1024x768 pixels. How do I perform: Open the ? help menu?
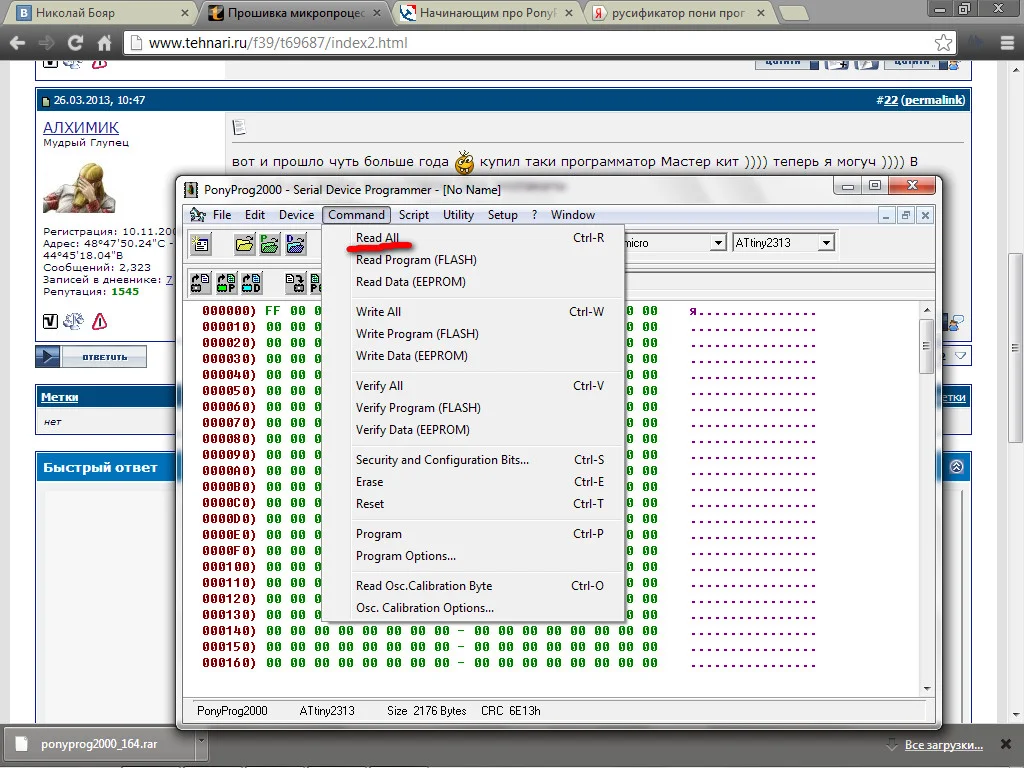click(534, 215)
